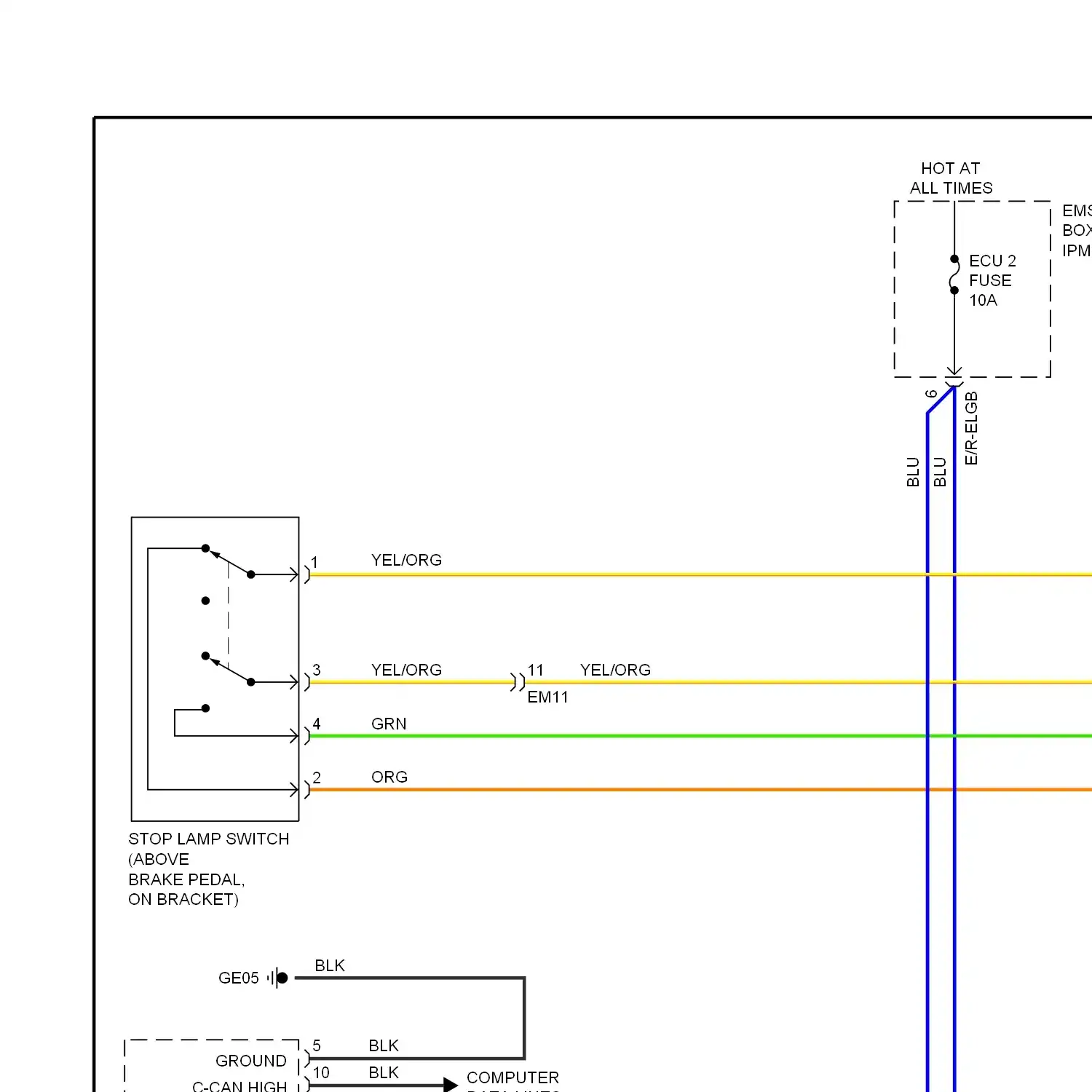
Task: Click the BLK label at pin 5
Action: 384,1045
